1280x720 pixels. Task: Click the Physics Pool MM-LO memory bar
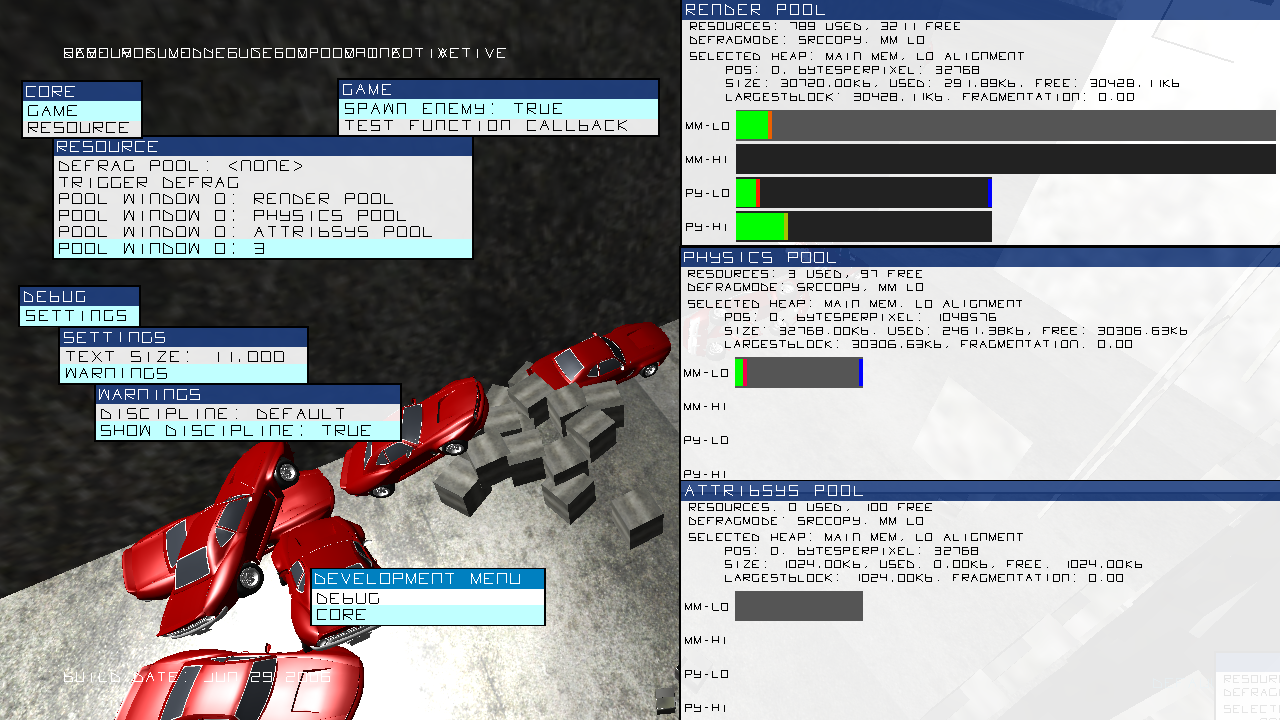pyautogui.click(x=799, y=373)
